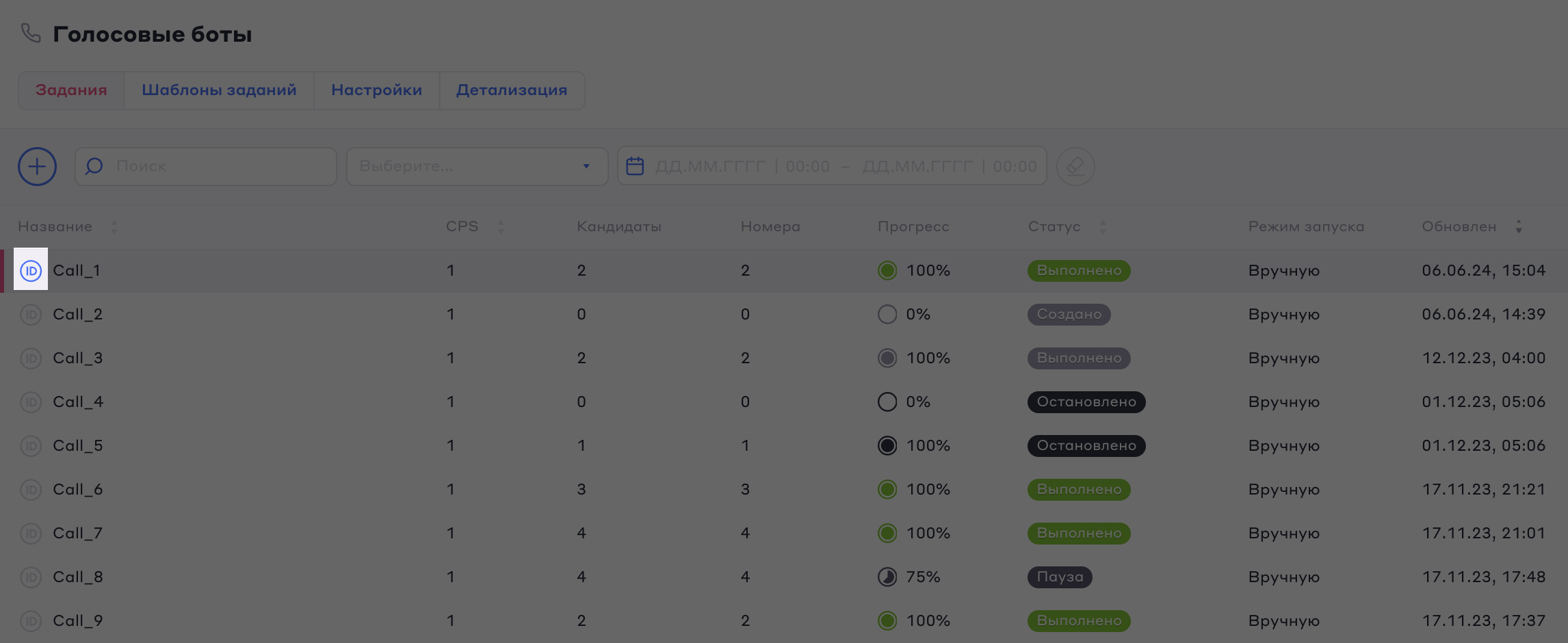
Task: Sort the table by CPS column arrows
Action: [x=501, y=227]
